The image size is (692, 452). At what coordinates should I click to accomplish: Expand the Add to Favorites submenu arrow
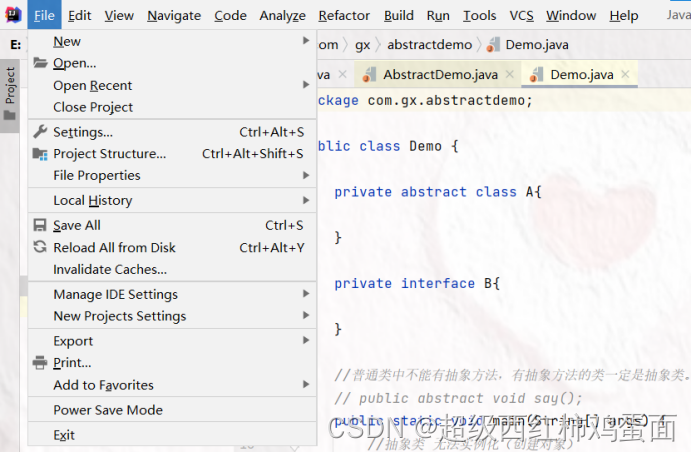306,384
